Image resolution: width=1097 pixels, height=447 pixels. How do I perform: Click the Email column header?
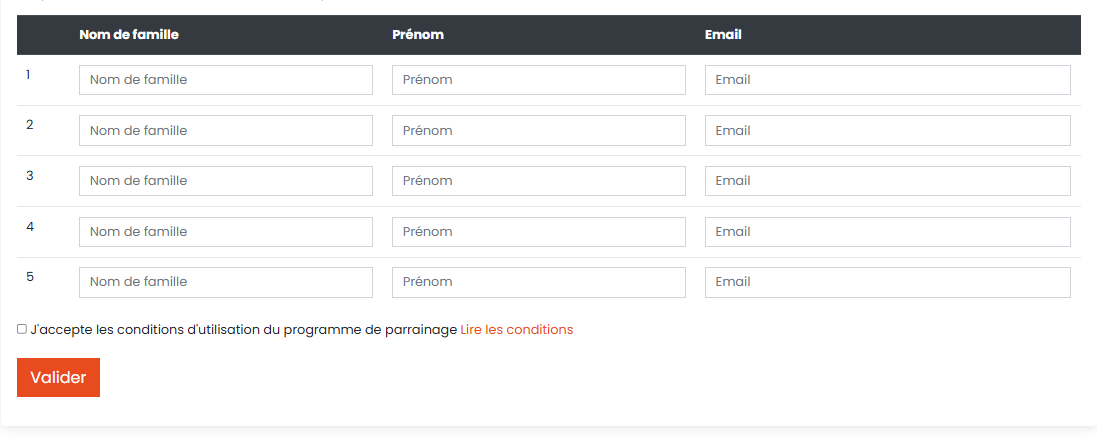(723, 35)
